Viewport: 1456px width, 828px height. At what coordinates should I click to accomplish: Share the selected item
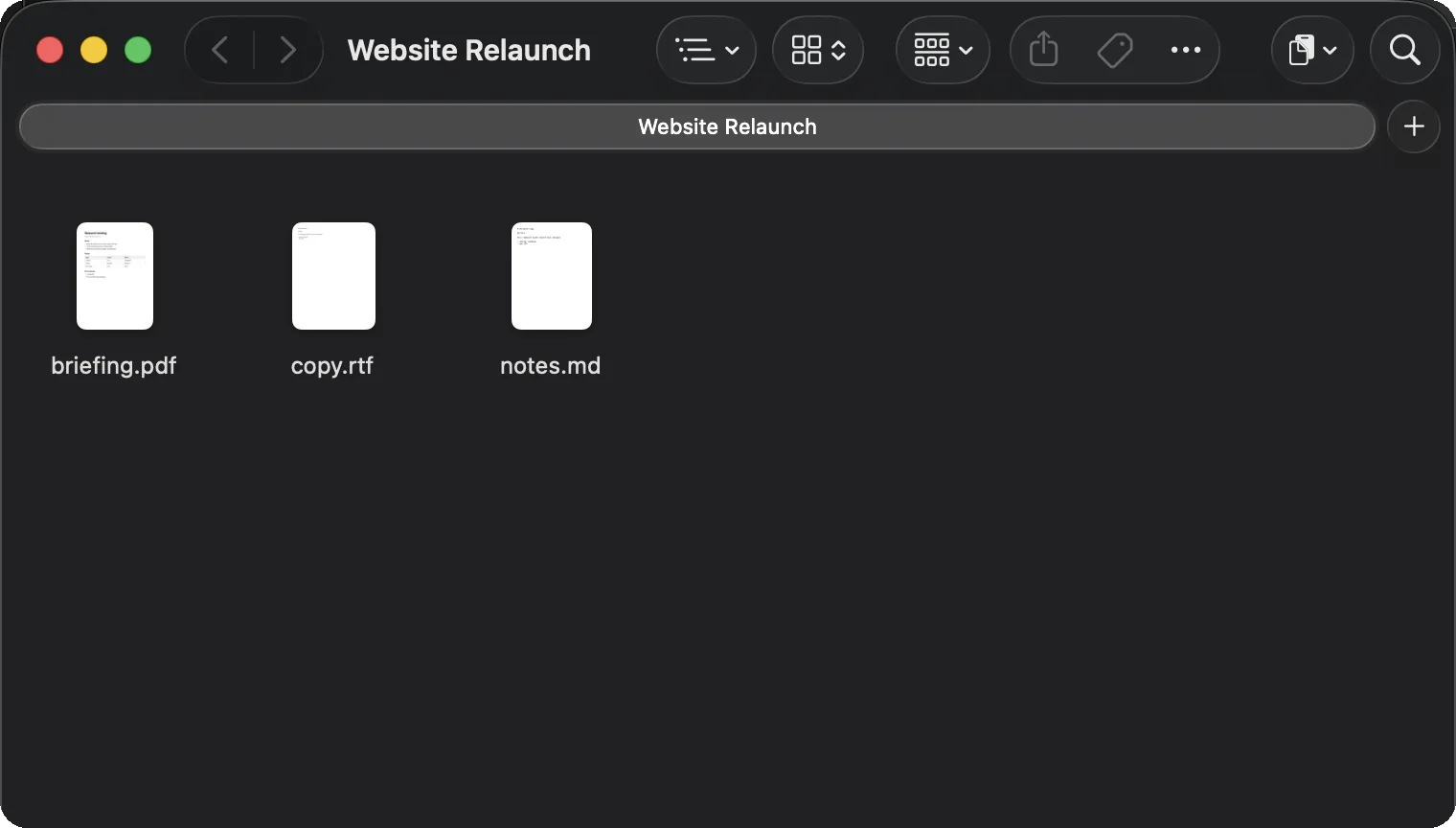(x=1044, y=50)
